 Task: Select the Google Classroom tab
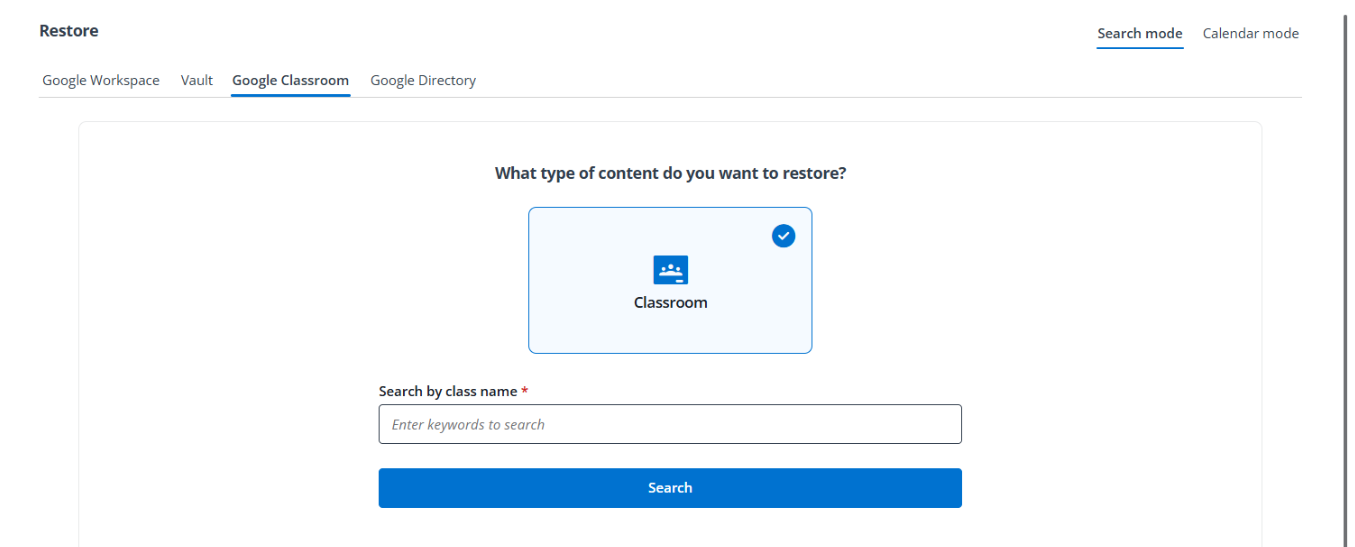[290, 80]
